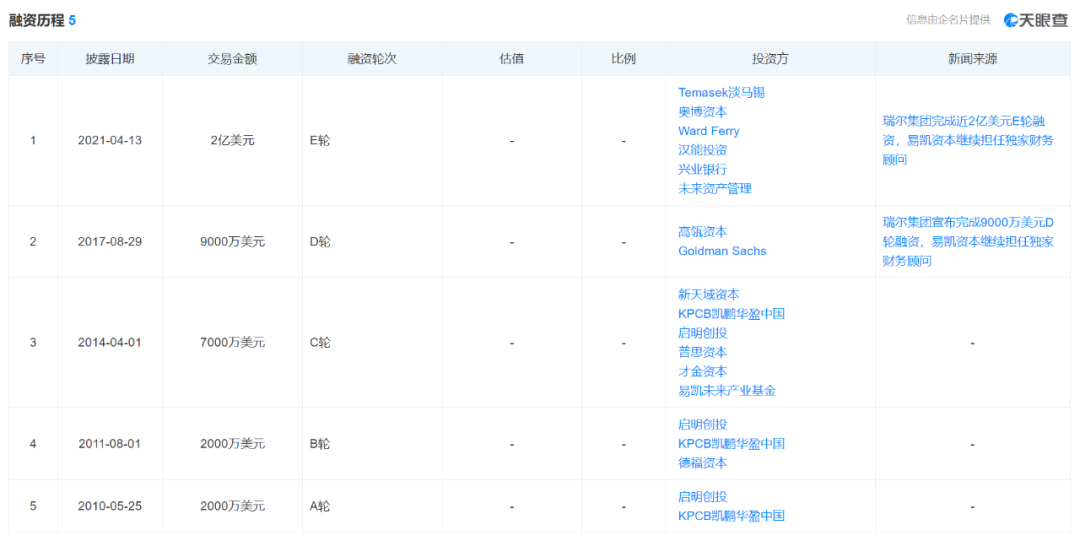Image resolution: width=1080 pixels, height=541 pixels.
Task: Select the date 2017-08-29
Action: pos(110,242)
